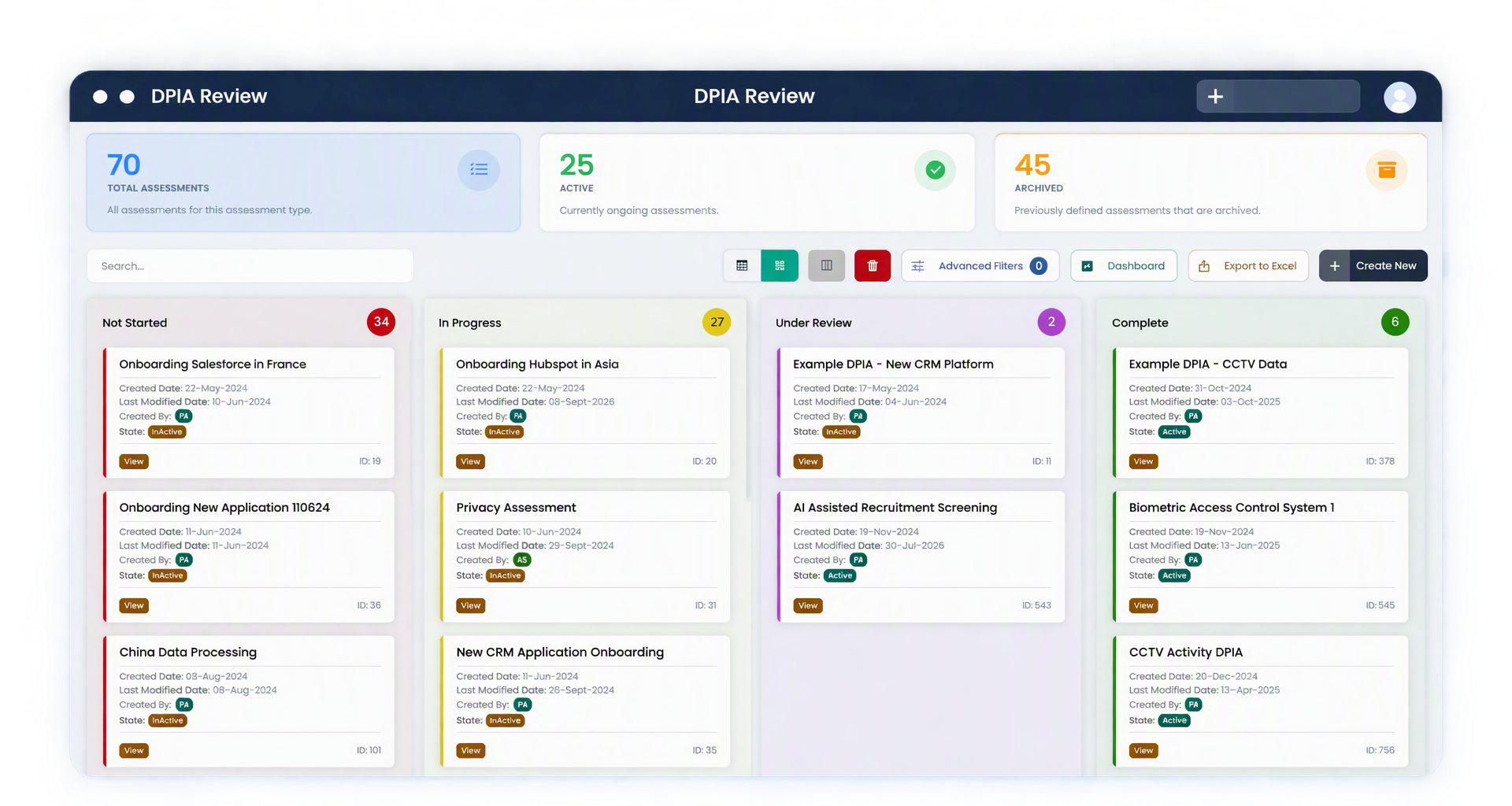Export assessments to Excel
The image size is (1512, 806).
[1248, 266]
